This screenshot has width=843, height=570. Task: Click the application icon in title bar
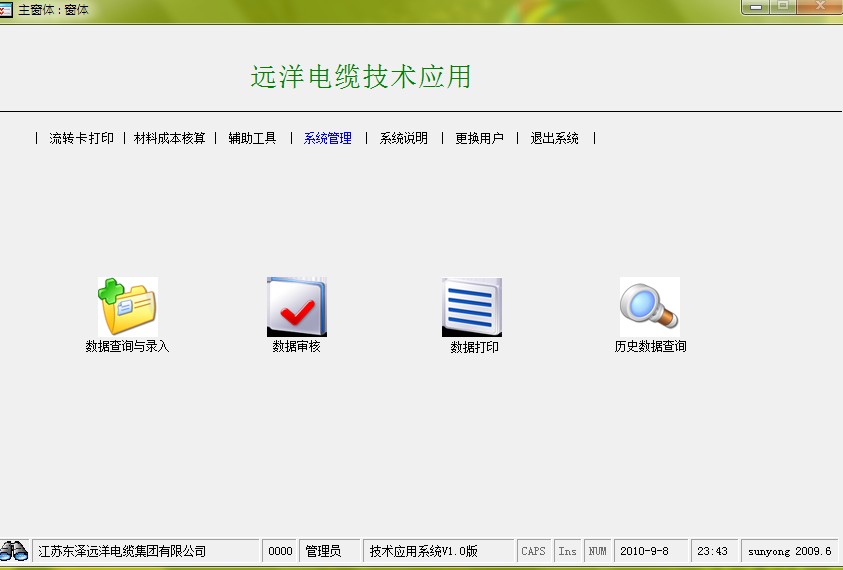pos(7,8)
